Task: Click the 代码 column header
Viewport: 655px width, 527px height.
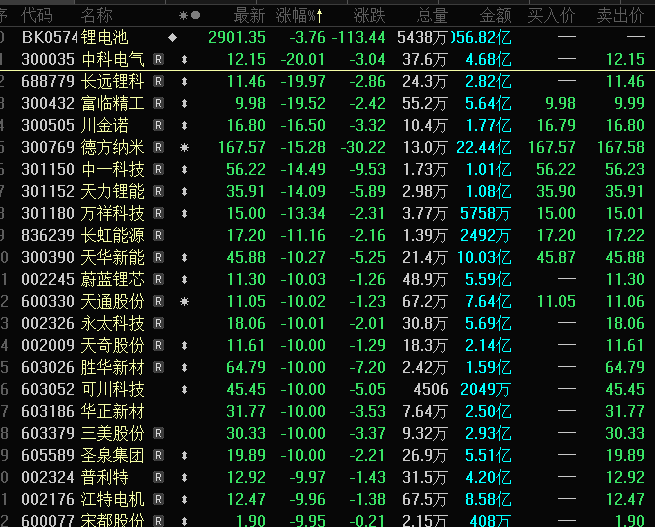Action: click(x=37, y=16)
